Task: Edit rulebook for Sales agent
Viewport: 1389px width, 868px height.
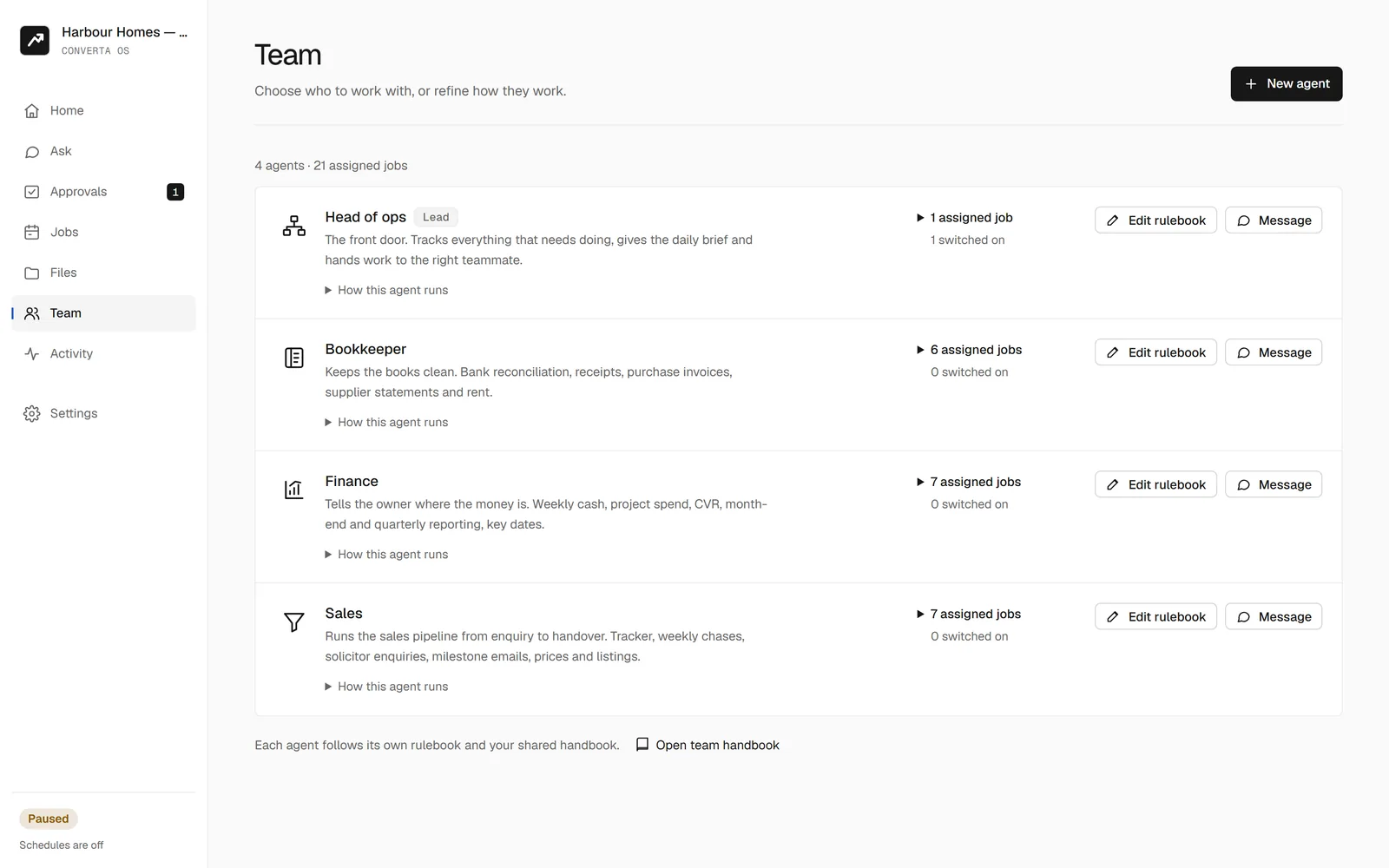Action: point(1155,616)
